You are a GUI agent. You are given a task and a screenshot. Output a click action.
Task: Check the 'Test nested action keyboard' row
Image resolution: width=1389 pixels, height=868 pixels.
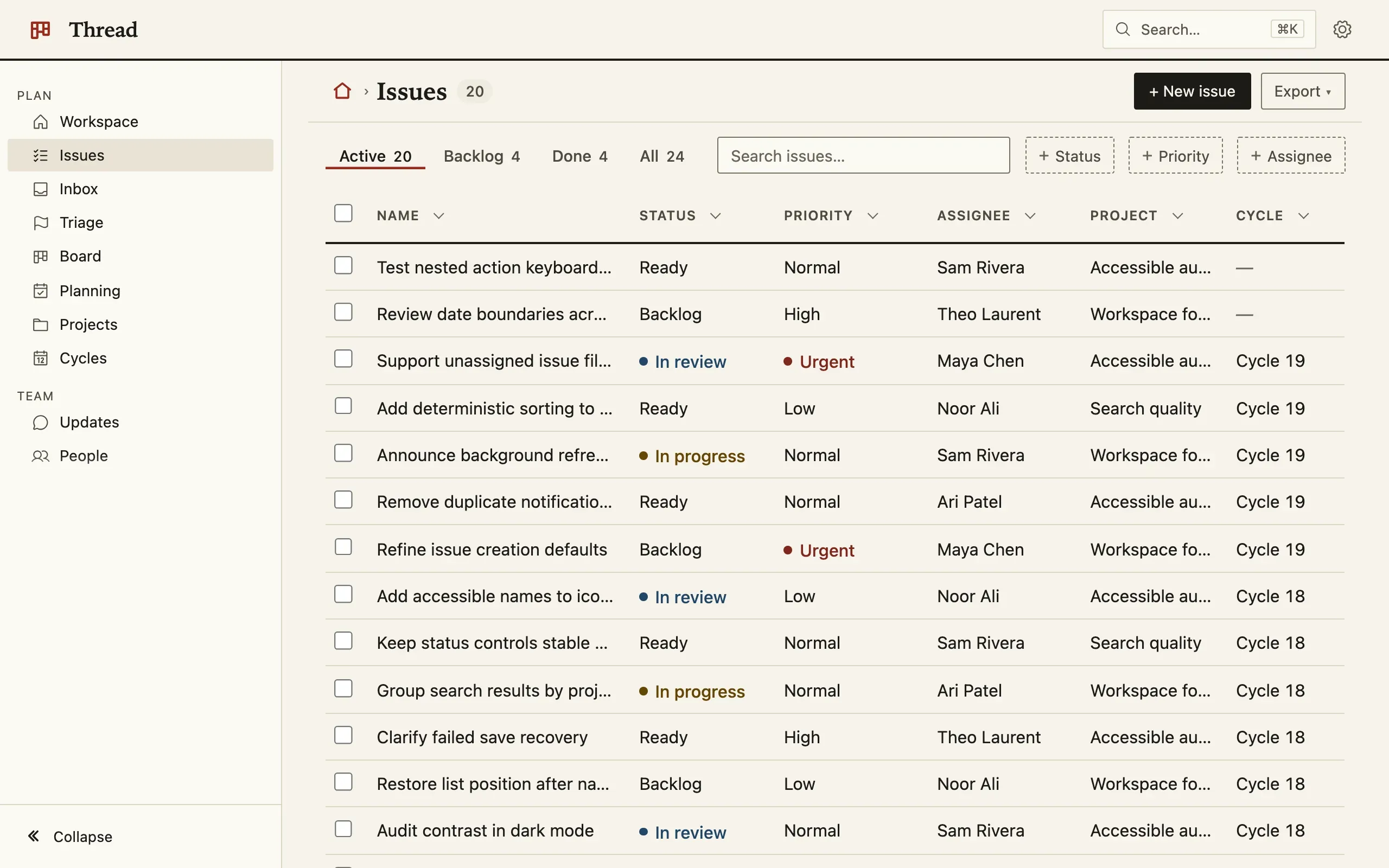343,265
